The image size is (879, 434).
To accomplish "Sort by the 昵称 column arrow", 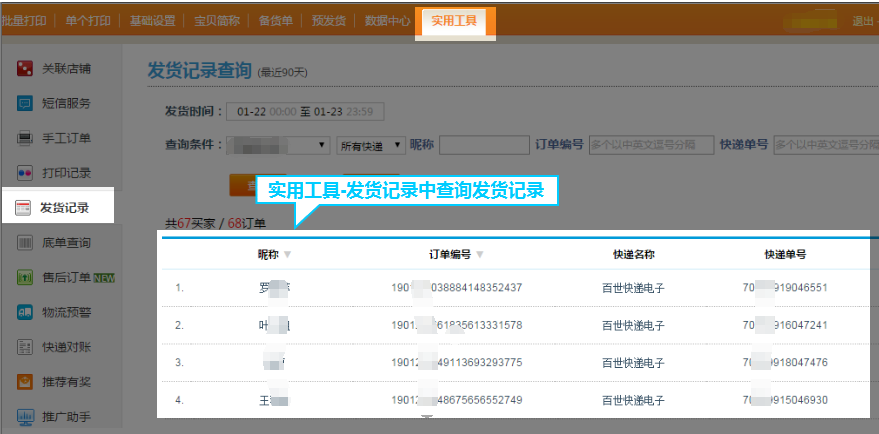I will pyautogui.click(x=288, y=255).
